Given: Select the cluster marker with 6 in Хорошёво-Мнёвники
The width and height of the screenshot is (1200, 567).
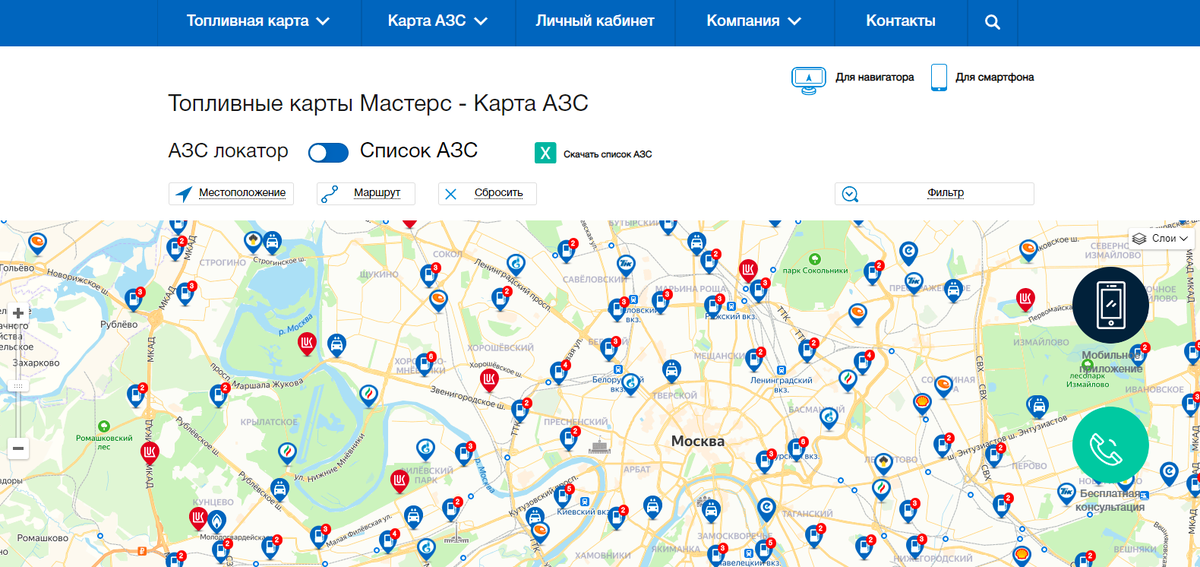Looking at the screenshot, I should pos(424,364).
